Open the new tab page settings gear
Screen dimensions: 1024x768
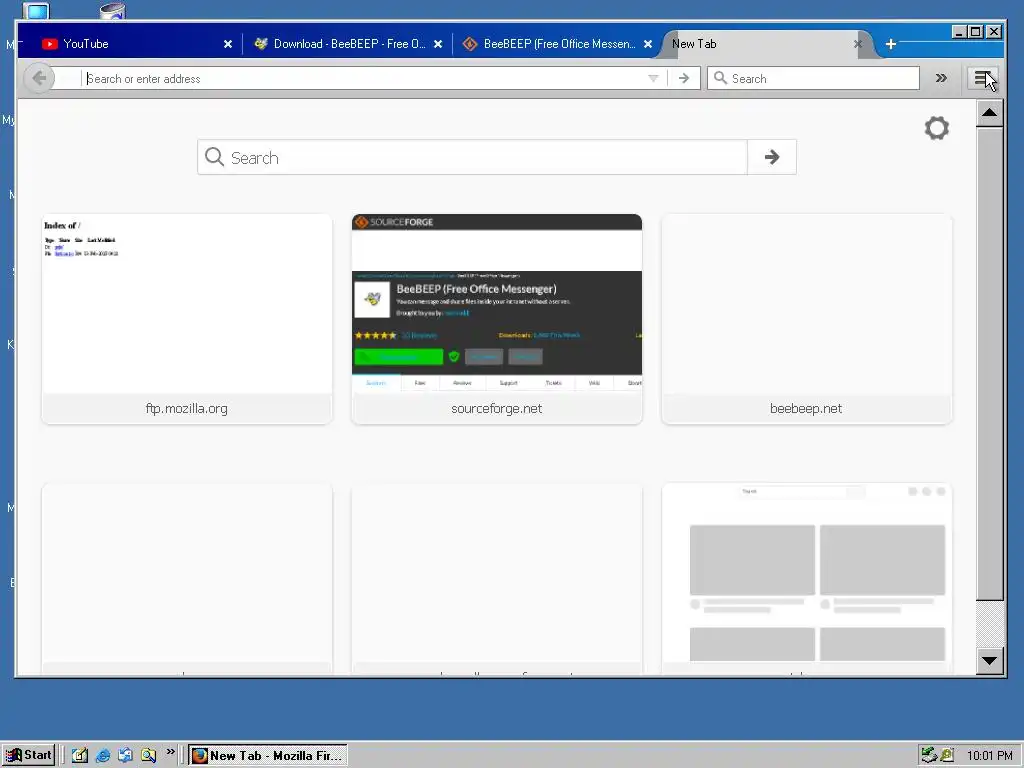(936, 128)
